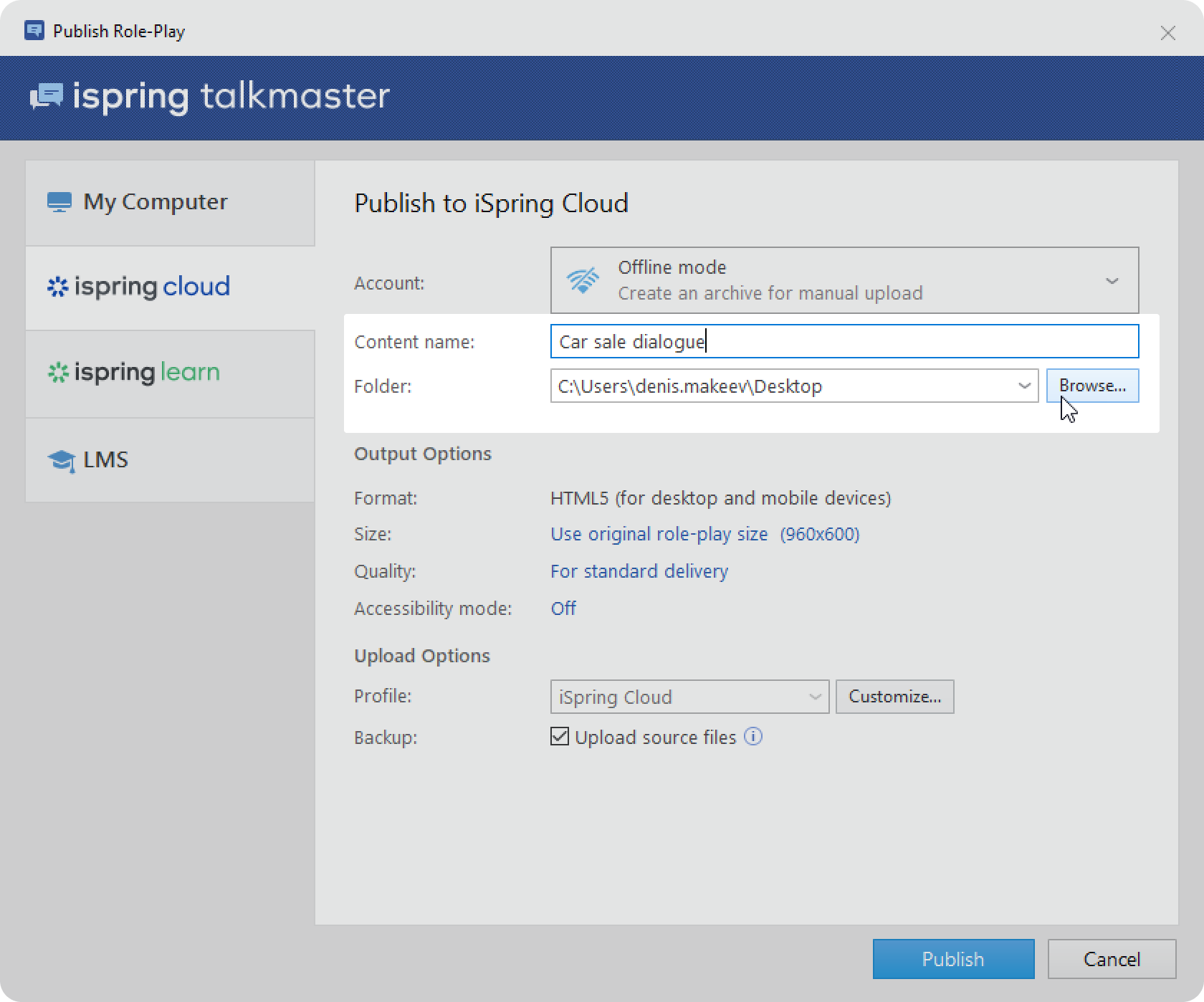The height and width of the screenshot is (1002, 1204).
Task: Click the Output Options section label
Action: pyautogui.click(x=423, y=454)
